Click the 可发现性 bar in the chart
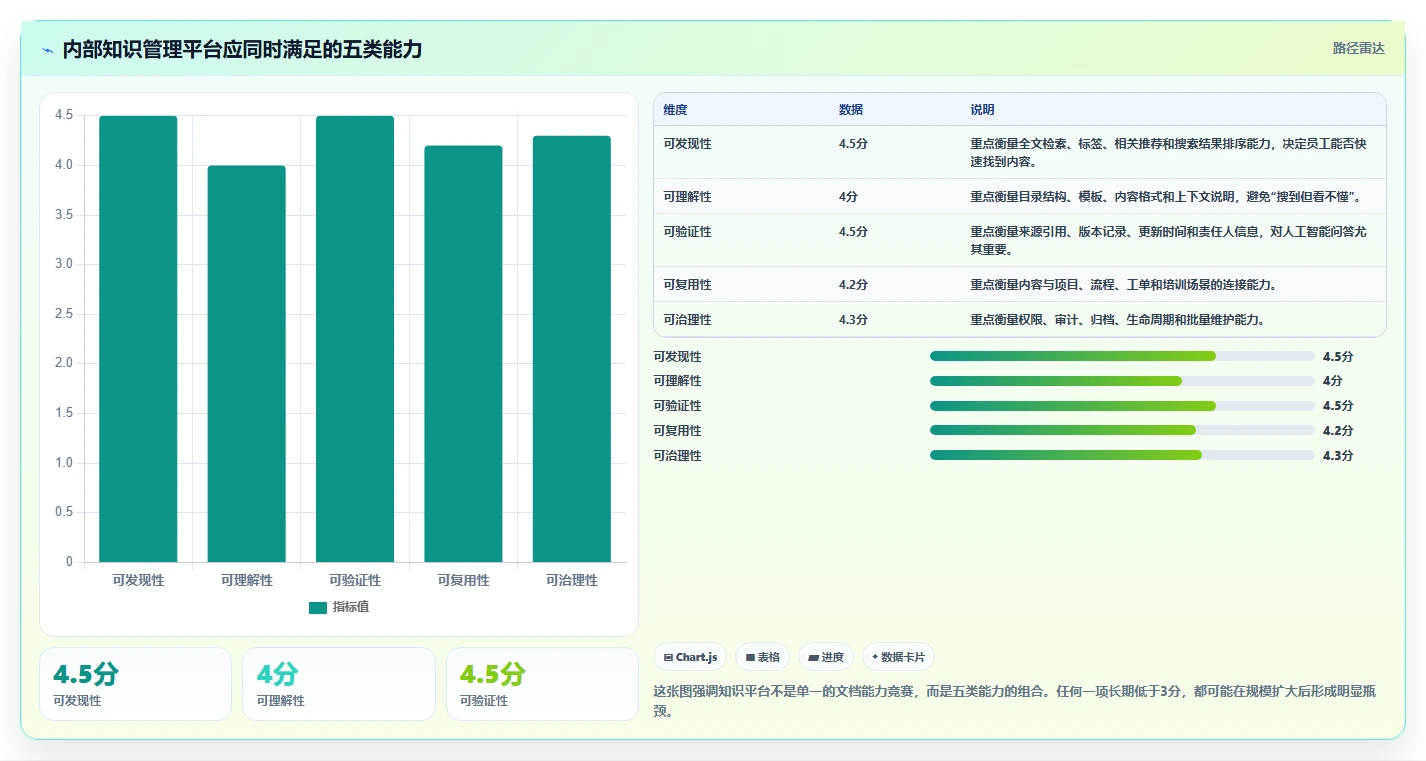Screen dimensions: 1426x761 pos(138,339)
